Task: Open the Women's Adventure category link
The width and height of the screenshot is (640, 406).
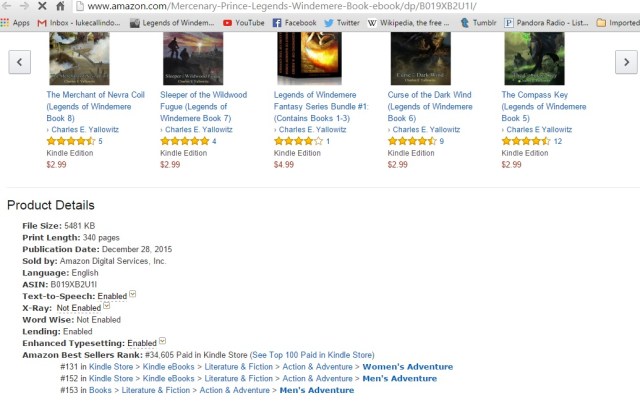Action: tap(408, 367)
